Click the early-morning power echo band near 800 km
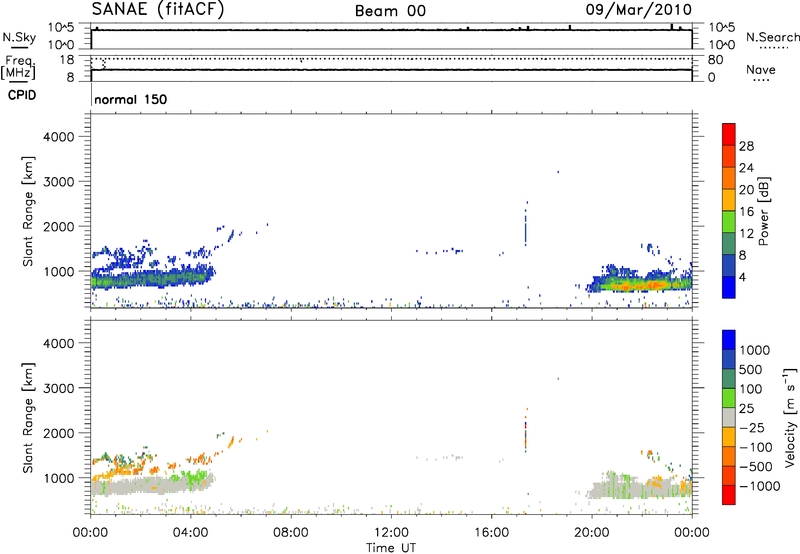Screen dimensions: 800x554 (x=152, y=279)
